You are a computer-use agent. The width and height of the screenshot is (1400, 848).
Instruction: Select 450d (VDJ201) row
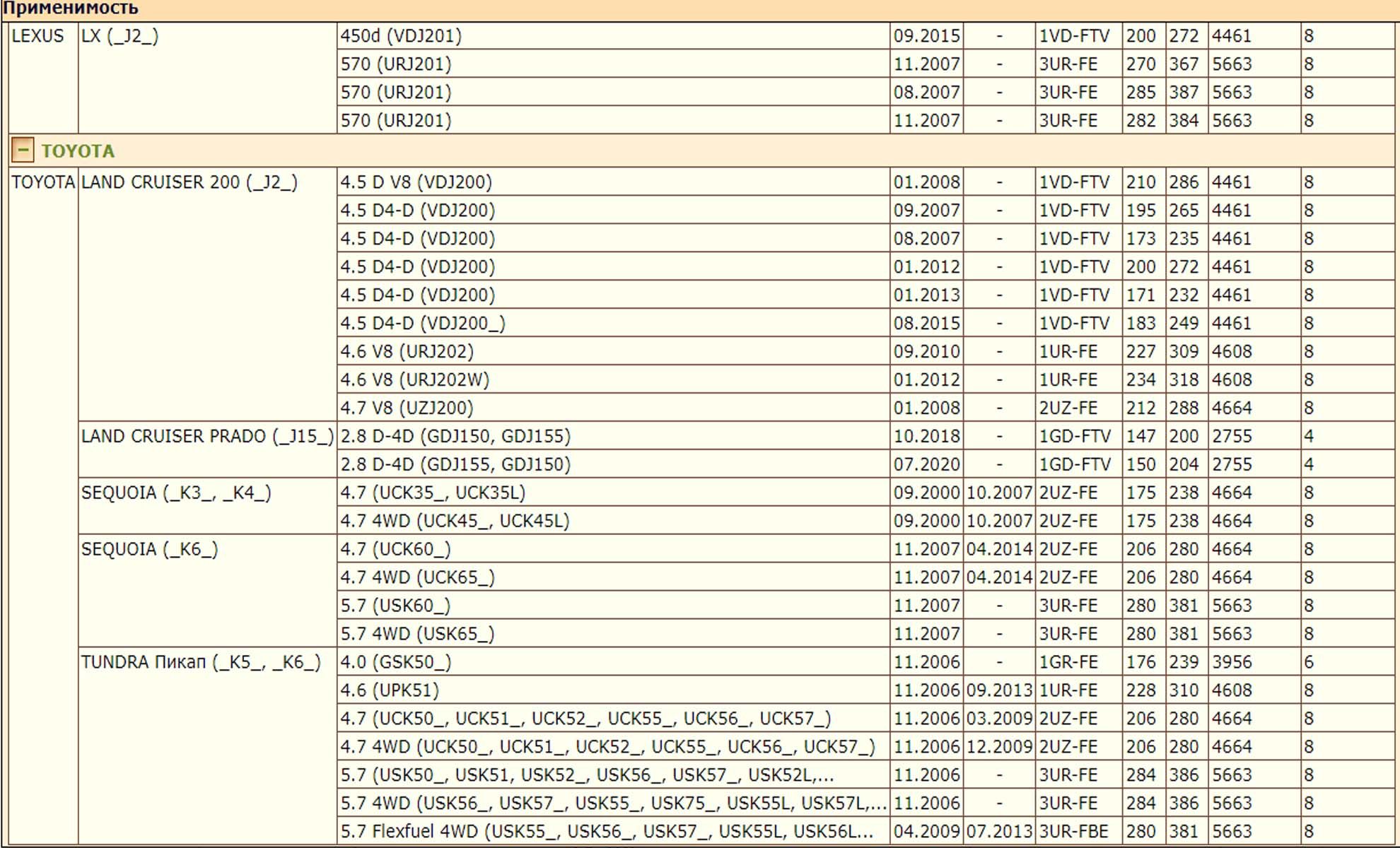tap(865, 36)
